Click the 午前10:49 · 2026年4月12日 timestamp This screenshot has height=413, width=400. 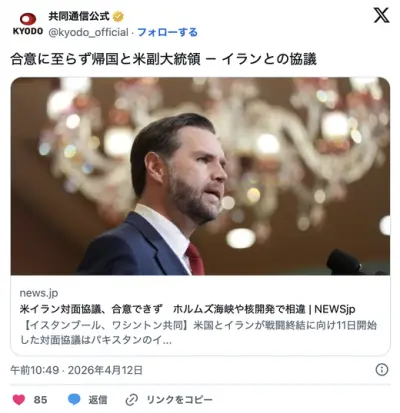[77, 370]
